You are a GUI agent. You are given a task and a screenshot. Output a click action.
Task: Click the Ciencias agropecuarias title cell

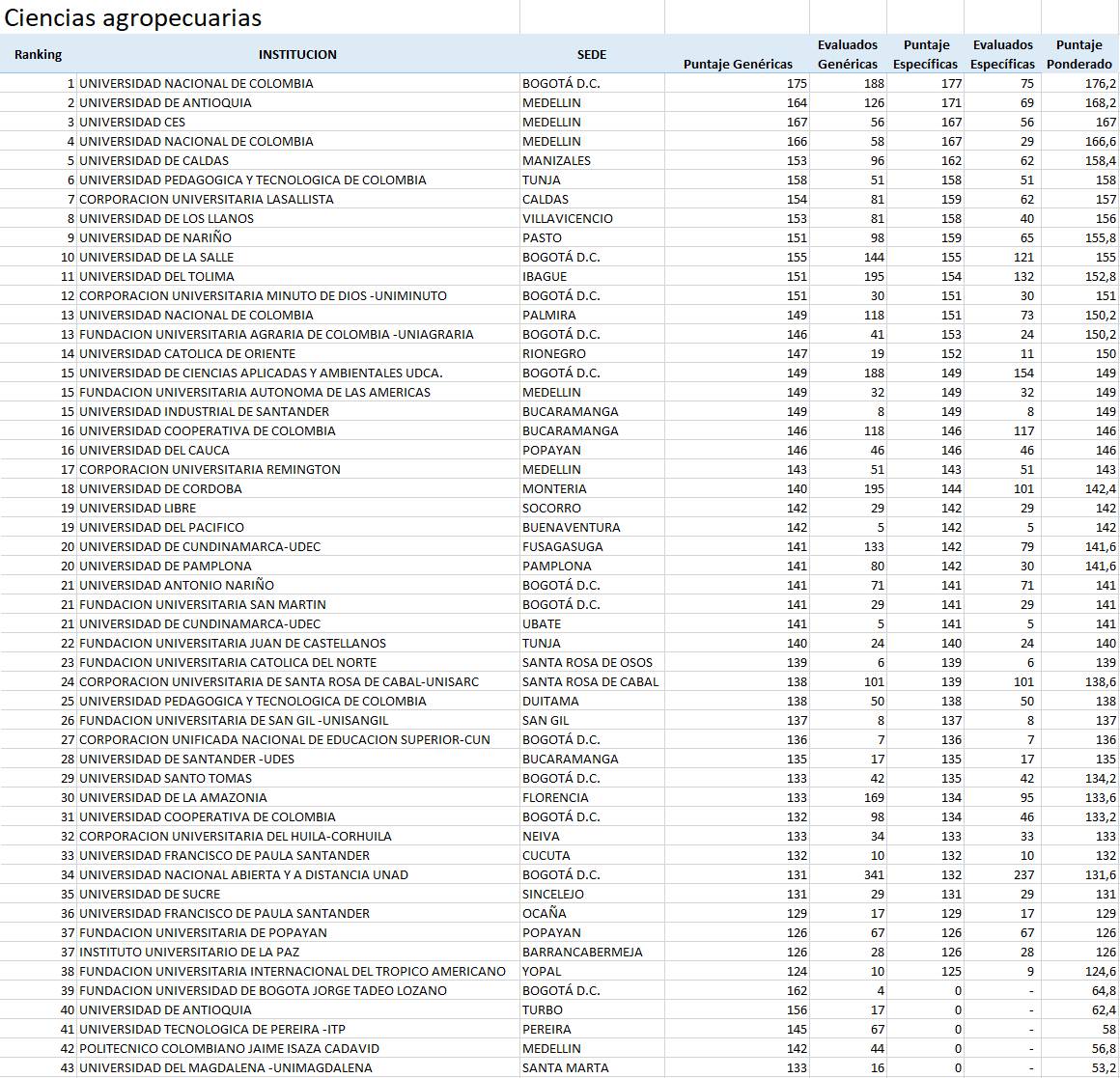tap(133, 17)
